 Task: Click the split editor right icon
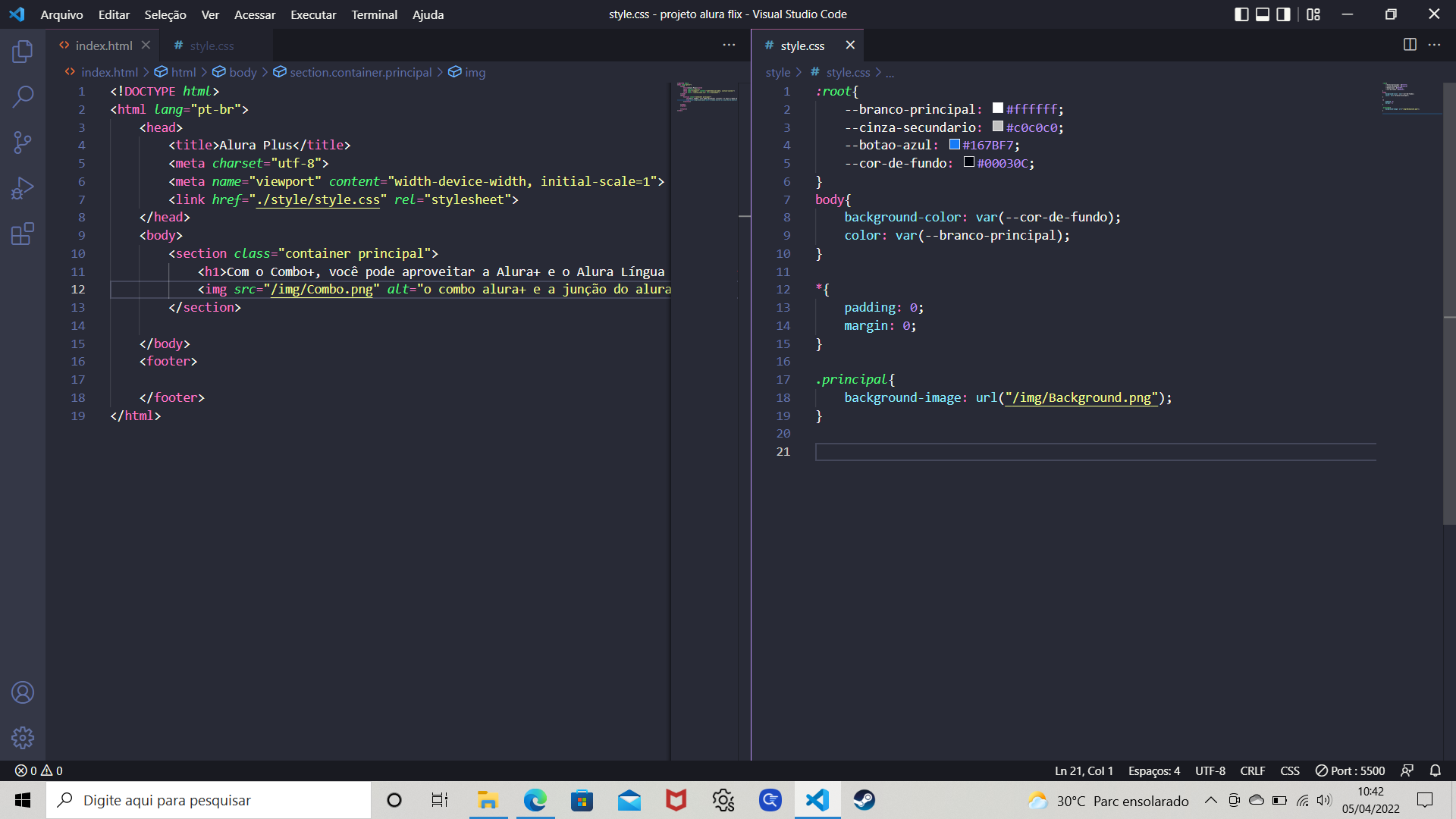[1410, 45]
